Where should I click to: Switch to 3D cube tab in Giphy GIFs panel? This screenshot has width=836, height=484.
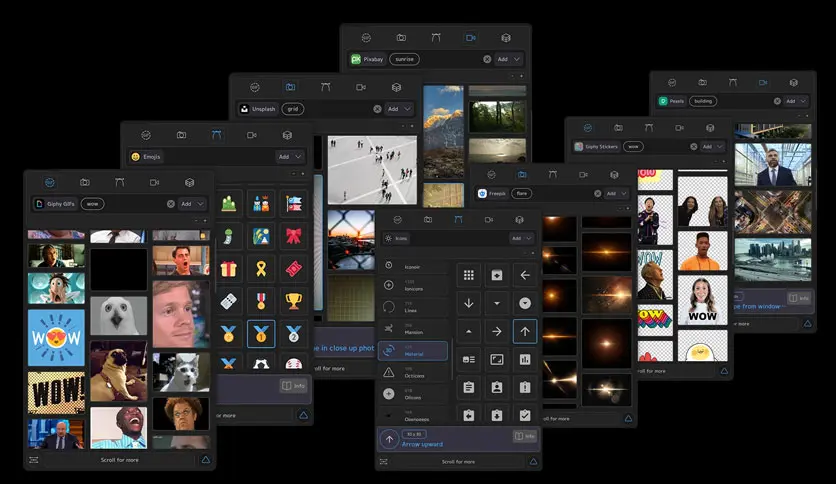(x=189, y=182)
